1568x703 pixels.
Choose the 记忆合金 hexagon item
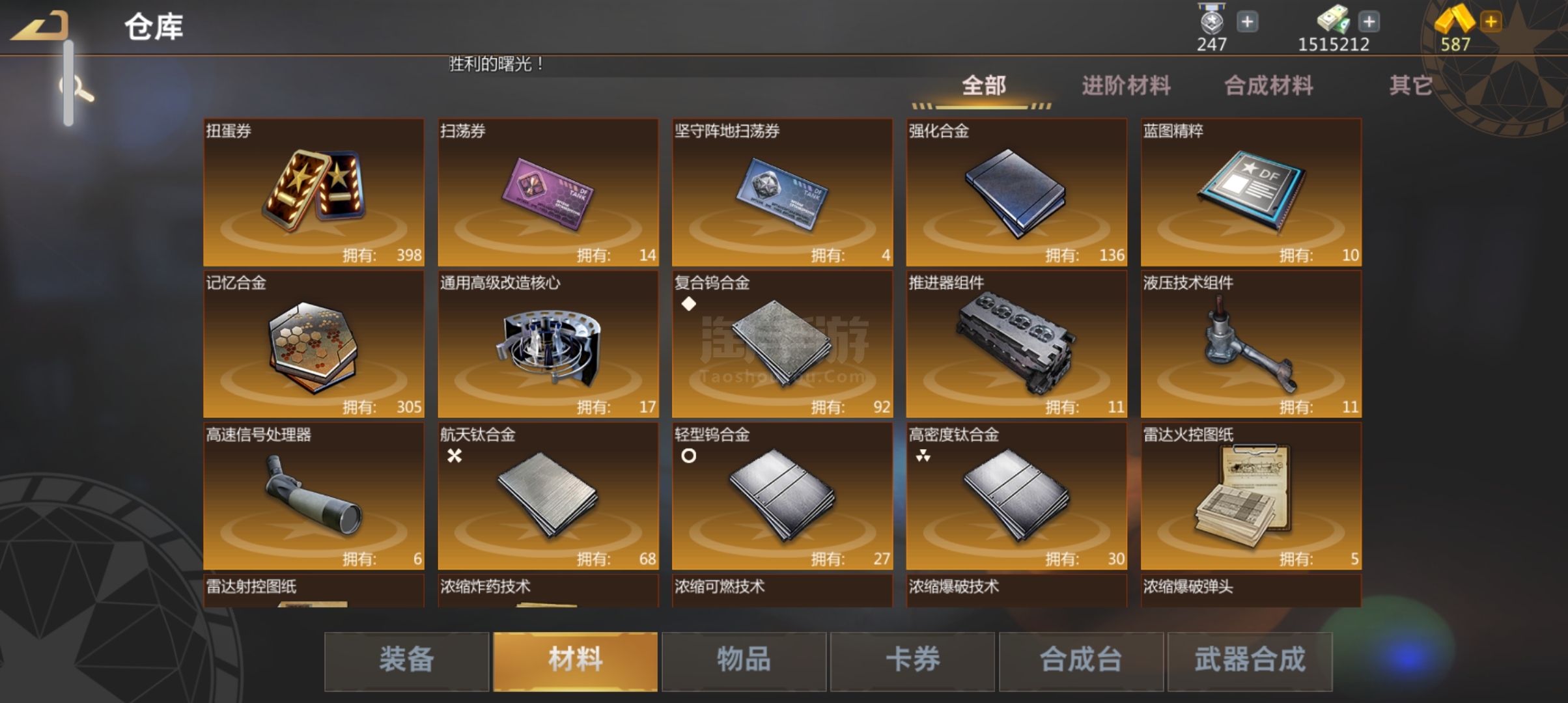tap(314, 344)
